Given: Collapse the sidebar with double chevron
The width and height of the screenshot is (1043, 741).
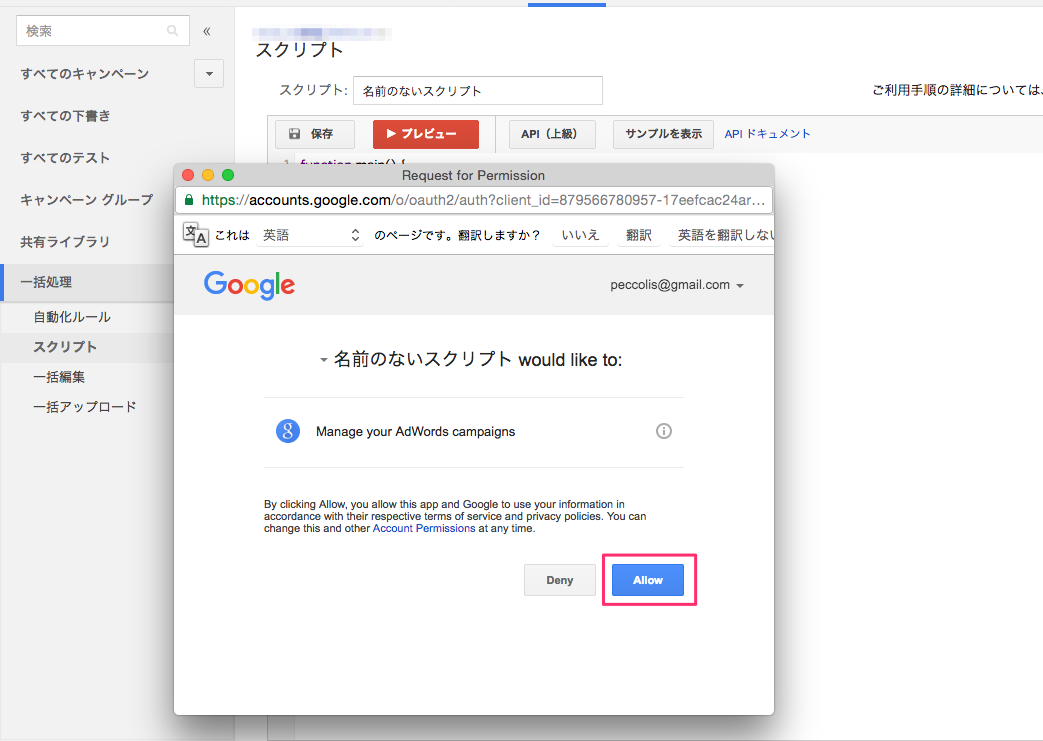Looking at the screenshot, I should click(x=207, y=31).
